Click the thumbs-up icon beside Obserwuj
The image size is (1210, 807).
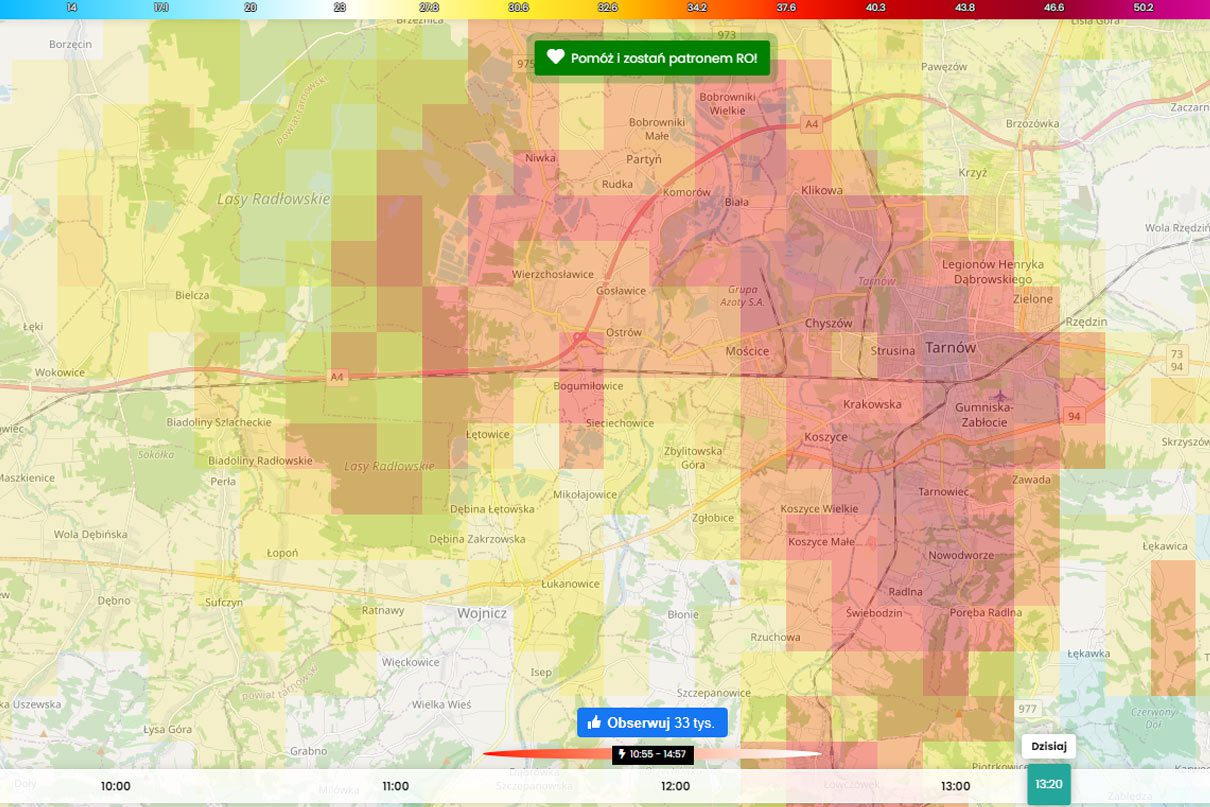594,723
